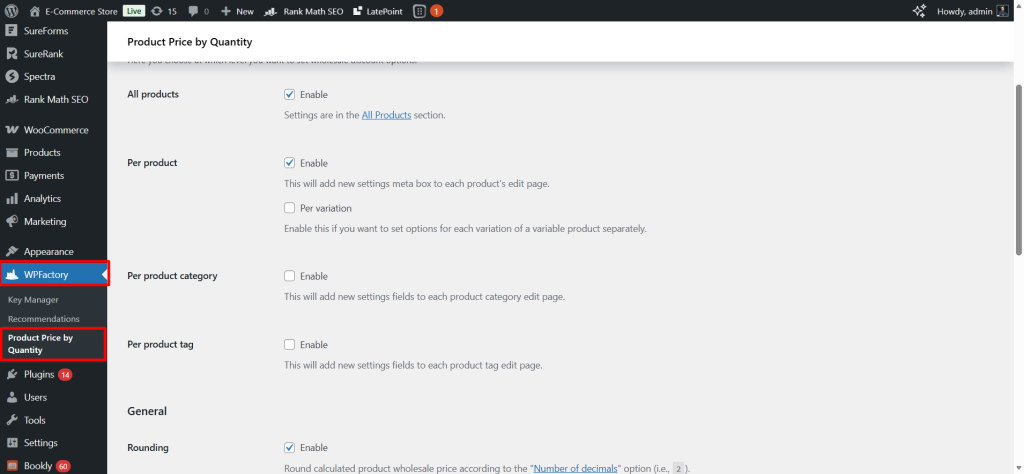Screen dimensions: 1024x474
Task: Disable the All products checkbox
Action: [x=290, y=95]
